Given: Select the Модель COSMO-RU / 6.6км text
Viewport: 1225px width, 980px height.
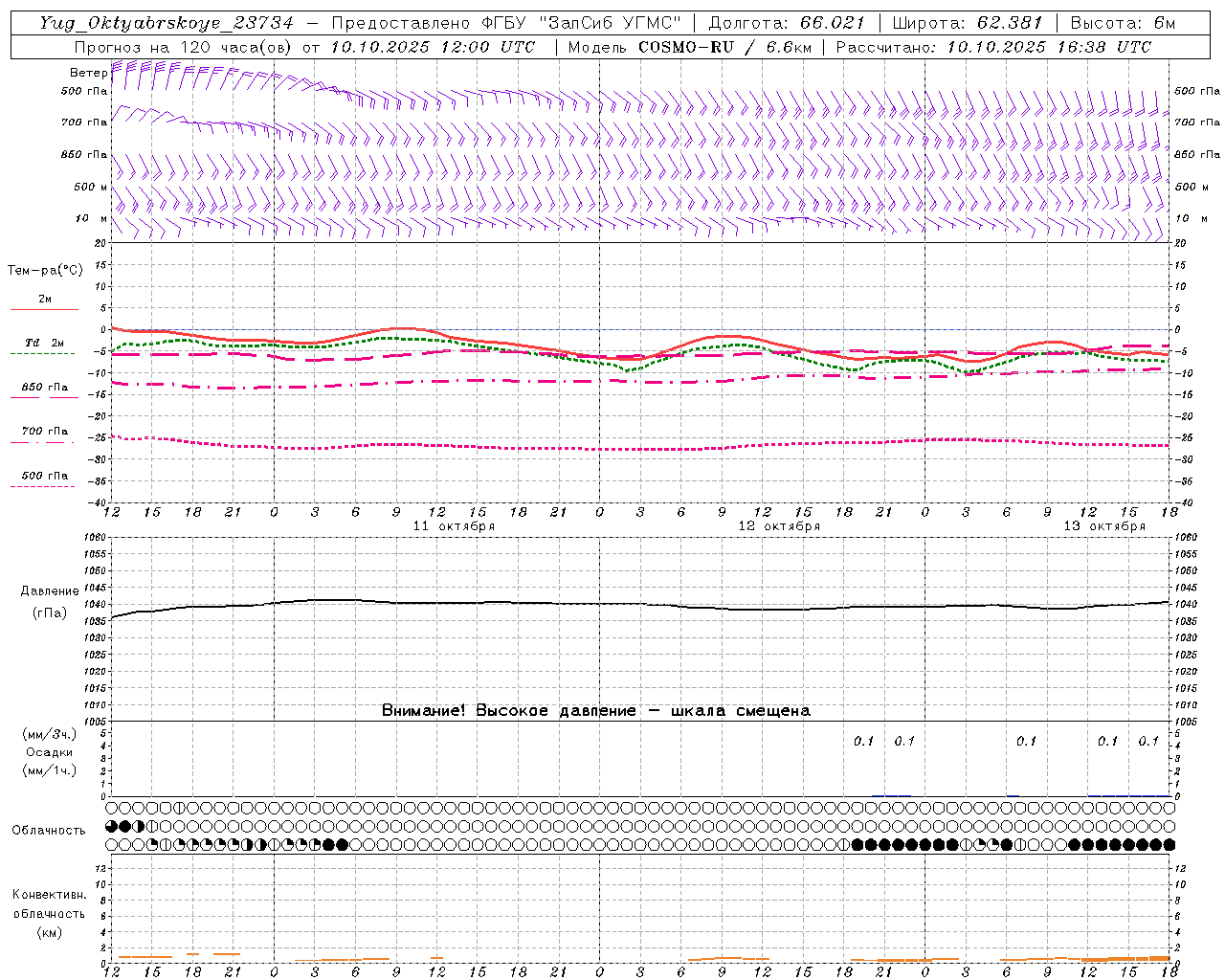Looking at the screenshot, I should click(689, 47).
